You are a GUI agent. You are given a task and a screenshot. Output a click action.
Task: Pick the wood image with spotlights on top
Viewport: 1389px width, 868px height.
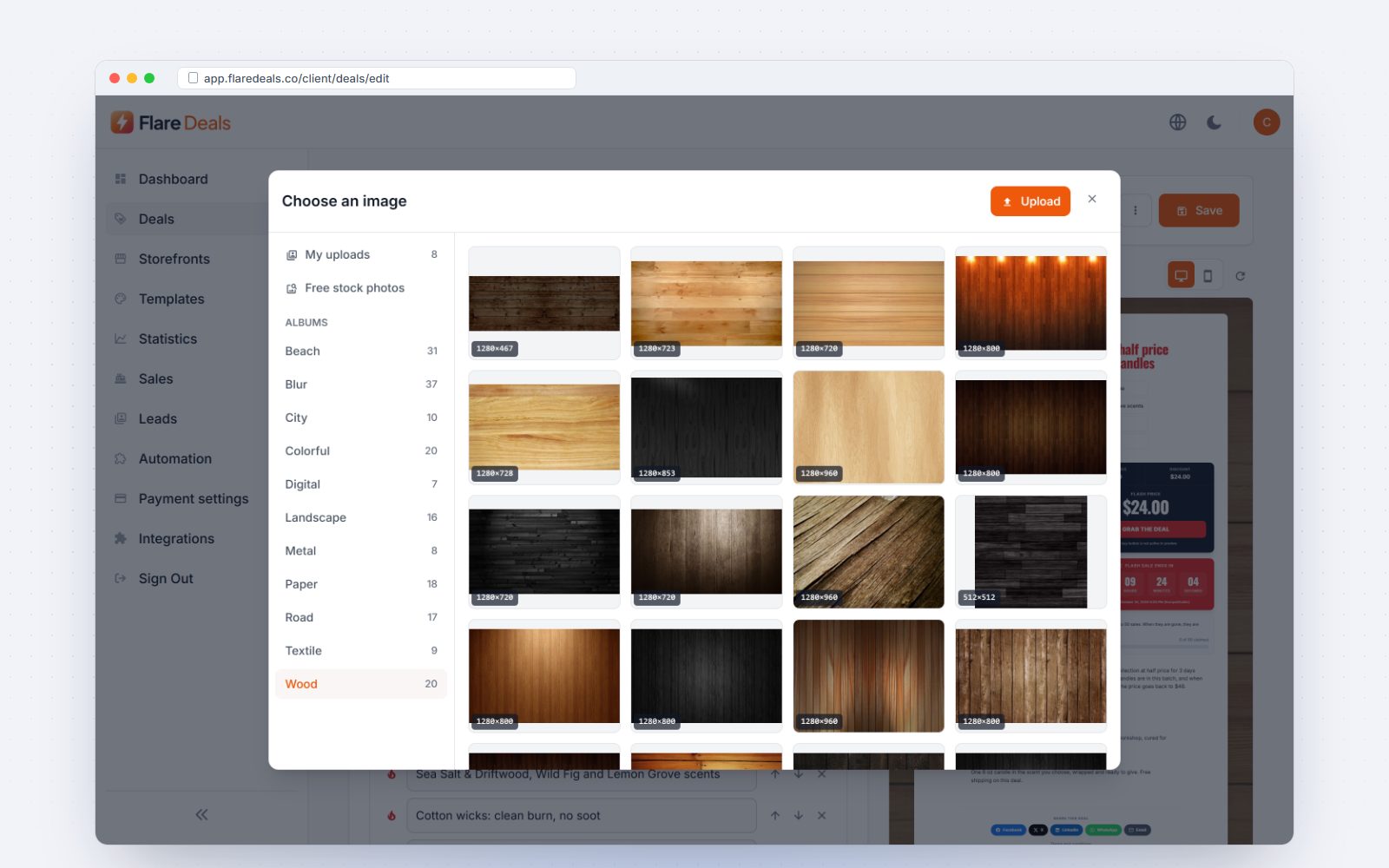[1030, 303]
